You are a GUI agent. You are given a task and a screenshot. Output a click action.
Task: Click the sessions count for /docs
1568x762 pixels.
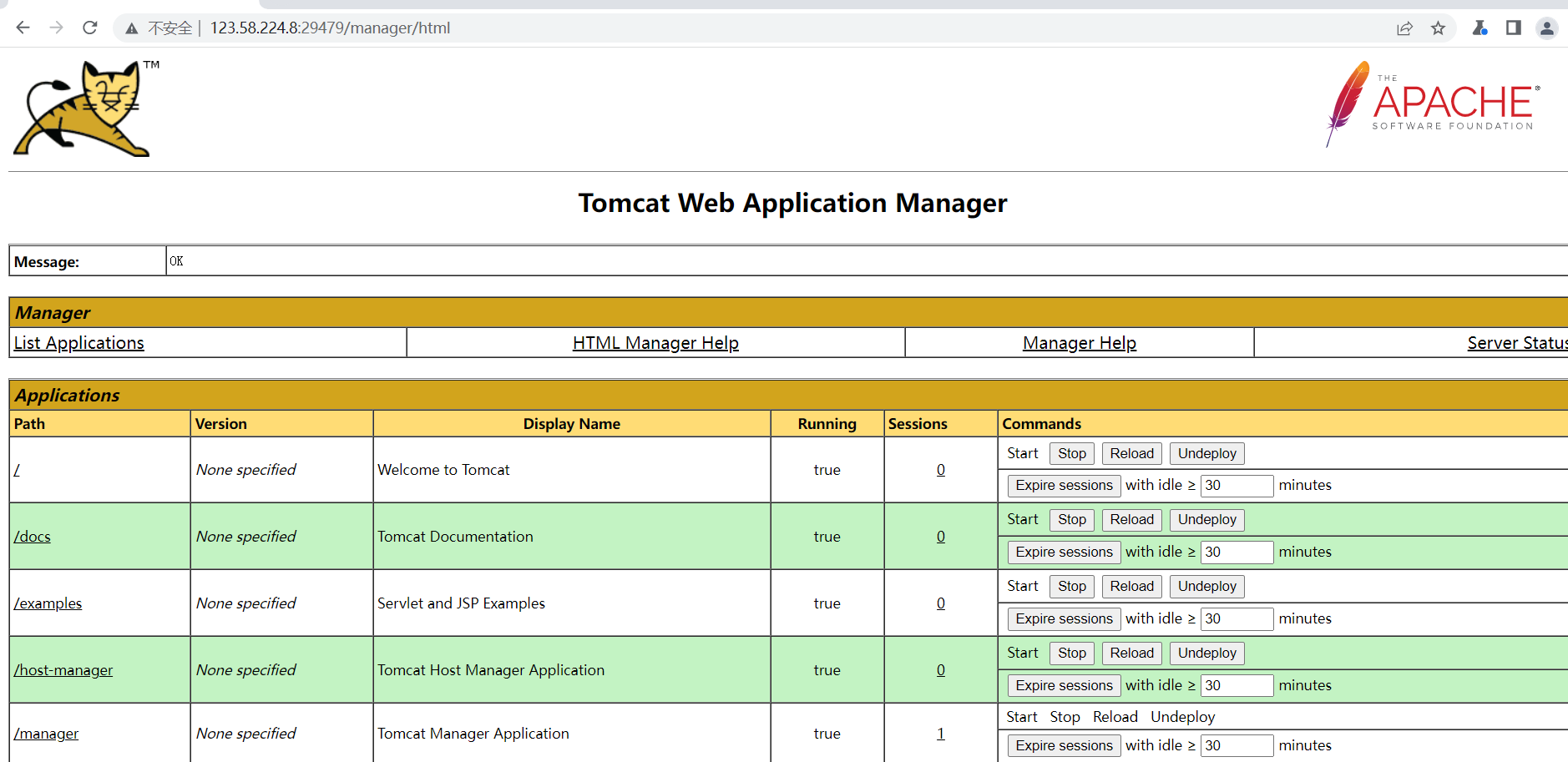tap(941, 537)
